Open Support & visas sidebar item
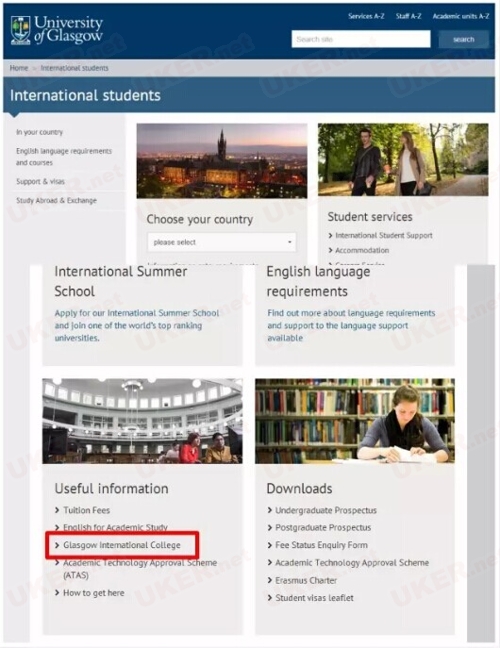Screen dimensions: 500x648 40,181
